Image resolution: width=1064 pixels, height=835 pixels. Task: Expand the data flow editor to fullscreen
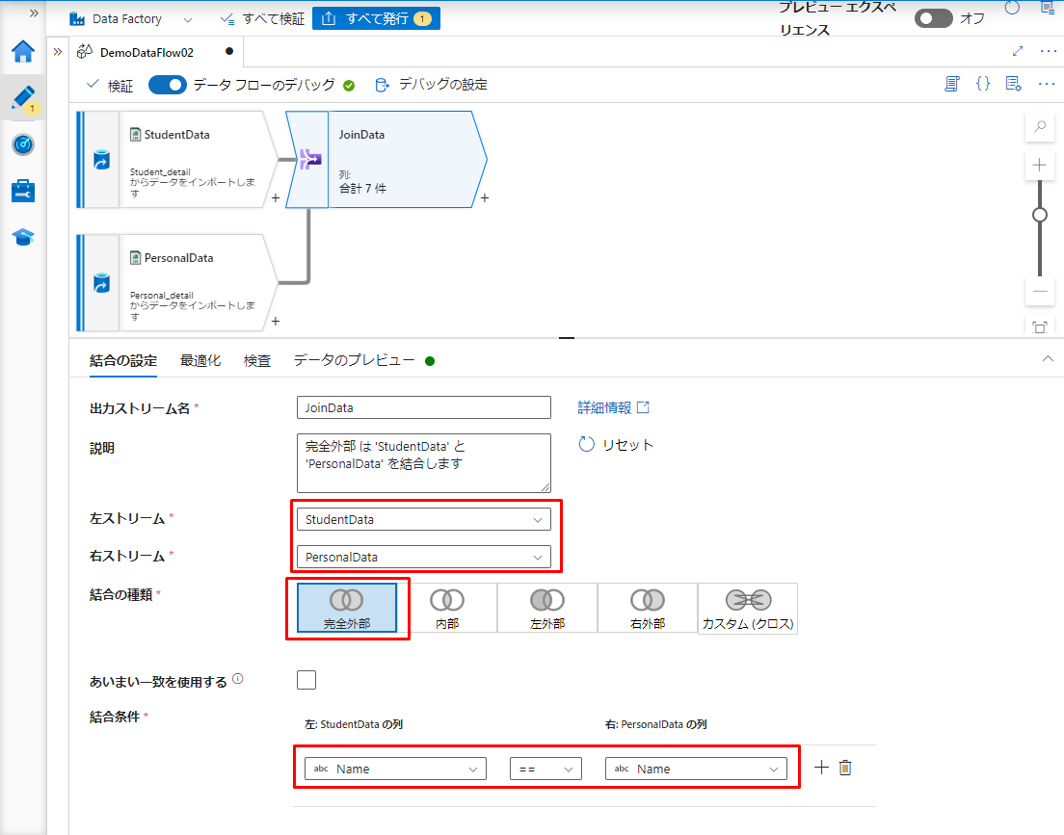tap(1017, 51)
